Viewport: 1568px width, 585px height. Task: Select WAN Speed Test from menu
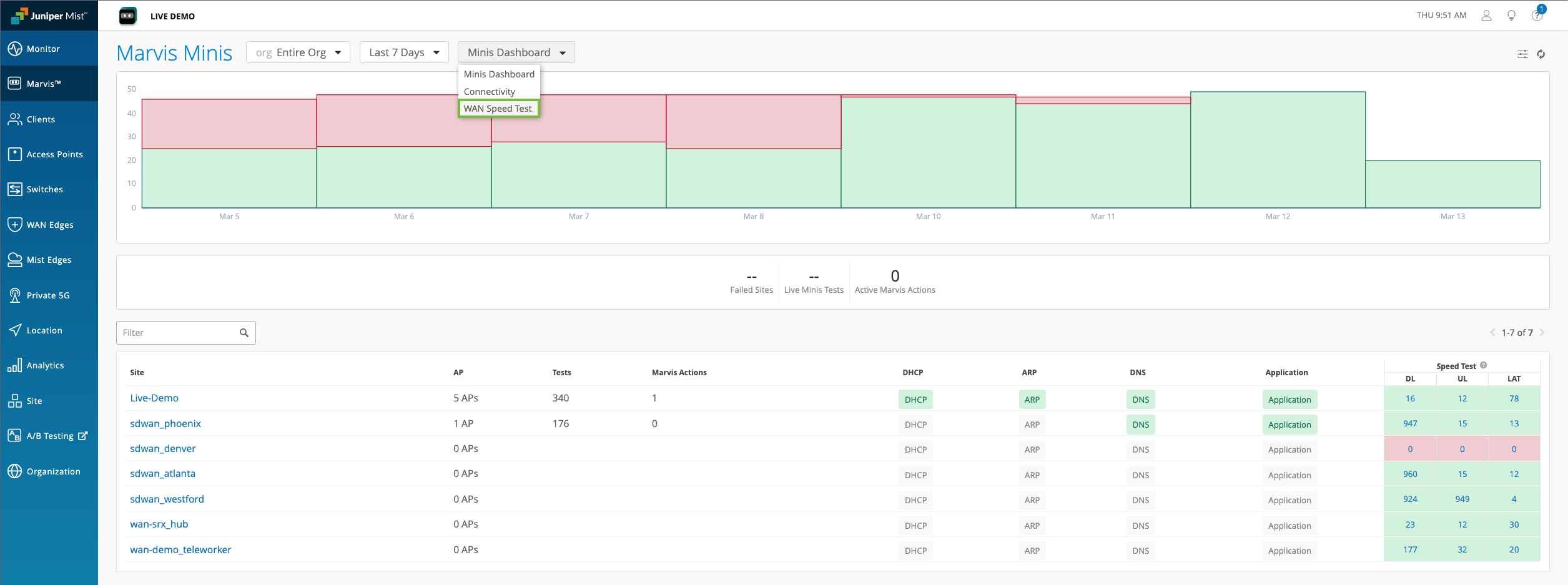(x=498, y=109)
